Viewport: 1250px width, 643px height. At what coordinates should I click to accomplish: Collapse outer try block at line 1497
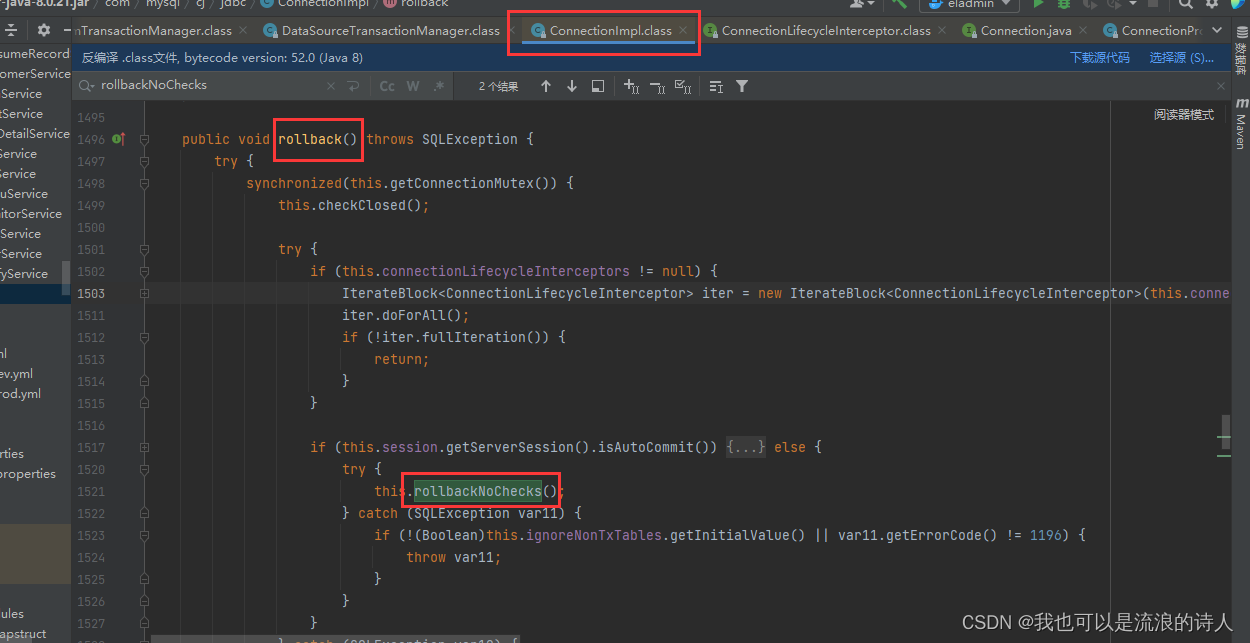145,161
